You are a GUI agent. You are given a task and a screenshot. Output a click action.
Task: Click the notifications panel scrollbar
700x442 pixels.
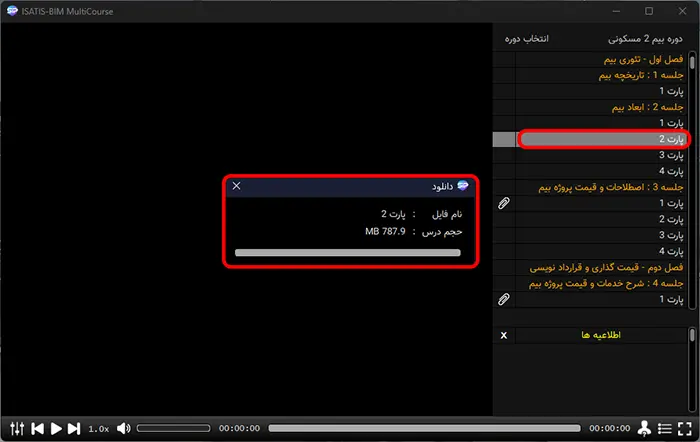click(x=692, y=371)
